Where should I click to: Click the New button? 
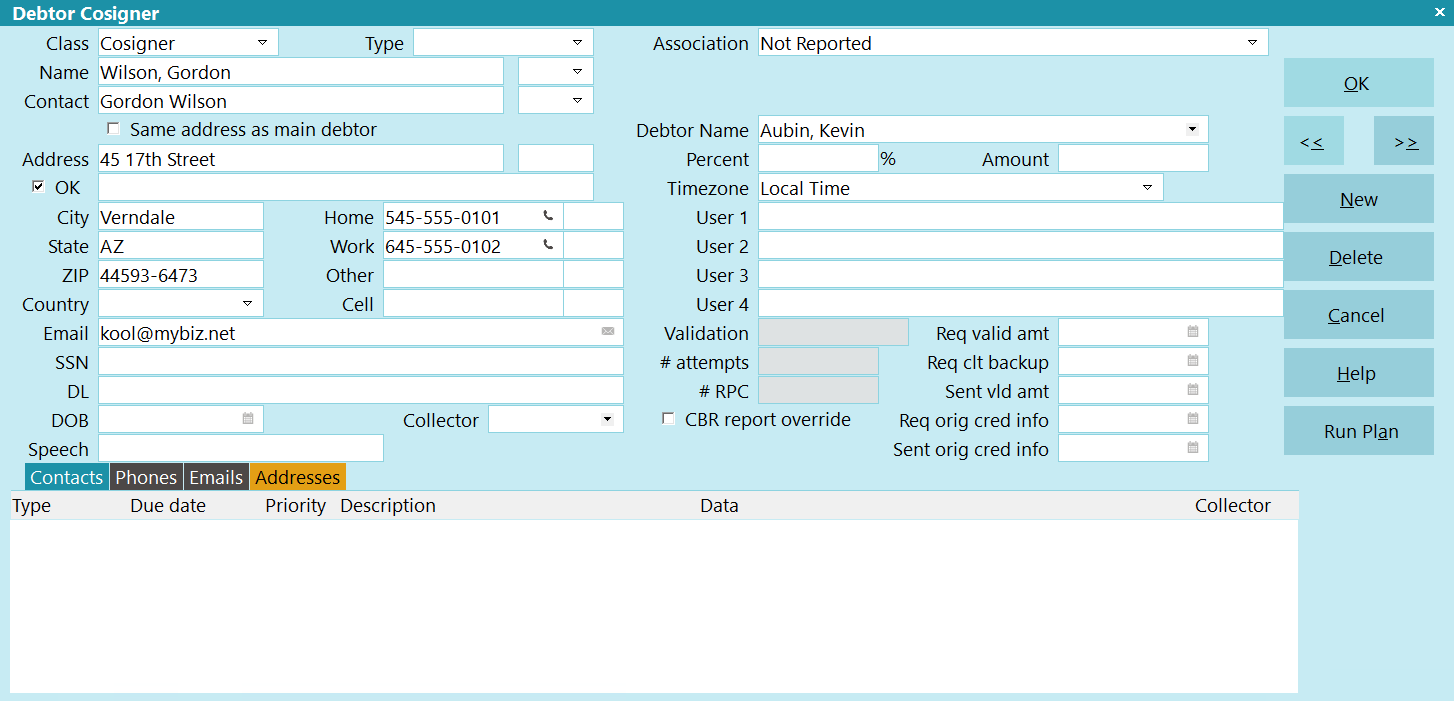point(1358,199)
